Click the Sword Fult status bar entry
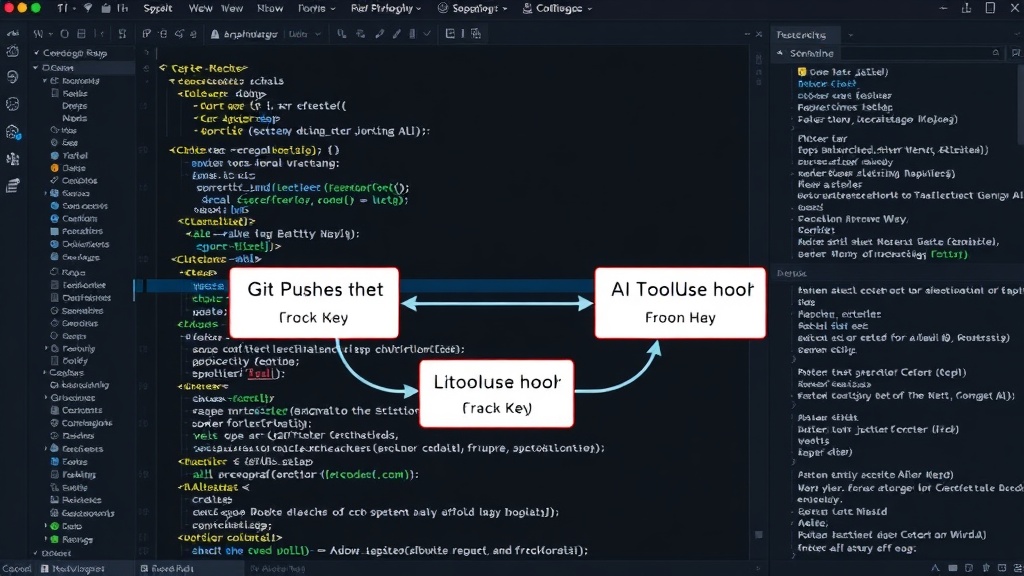1024x576 pixels. click(167, 569)
